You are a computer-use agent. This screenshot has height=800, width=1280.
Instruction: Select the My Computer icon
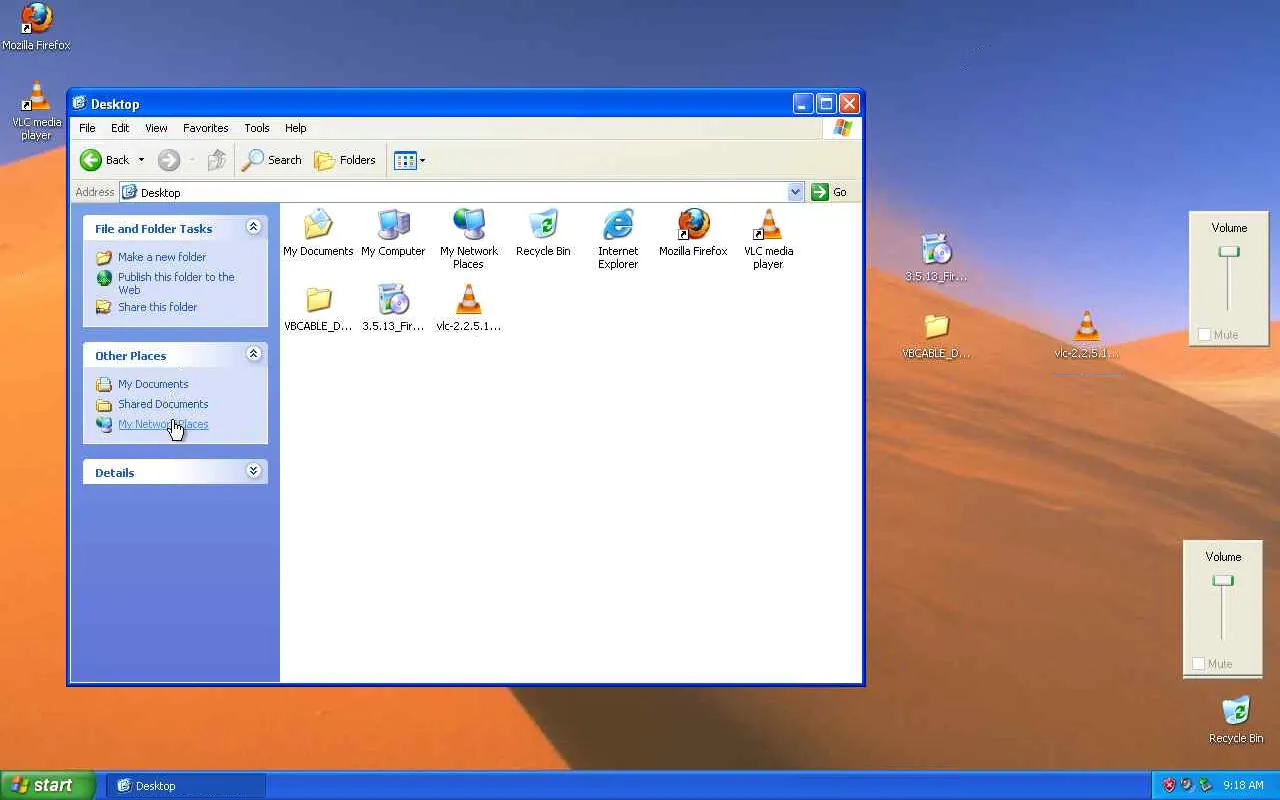(393, 233)
